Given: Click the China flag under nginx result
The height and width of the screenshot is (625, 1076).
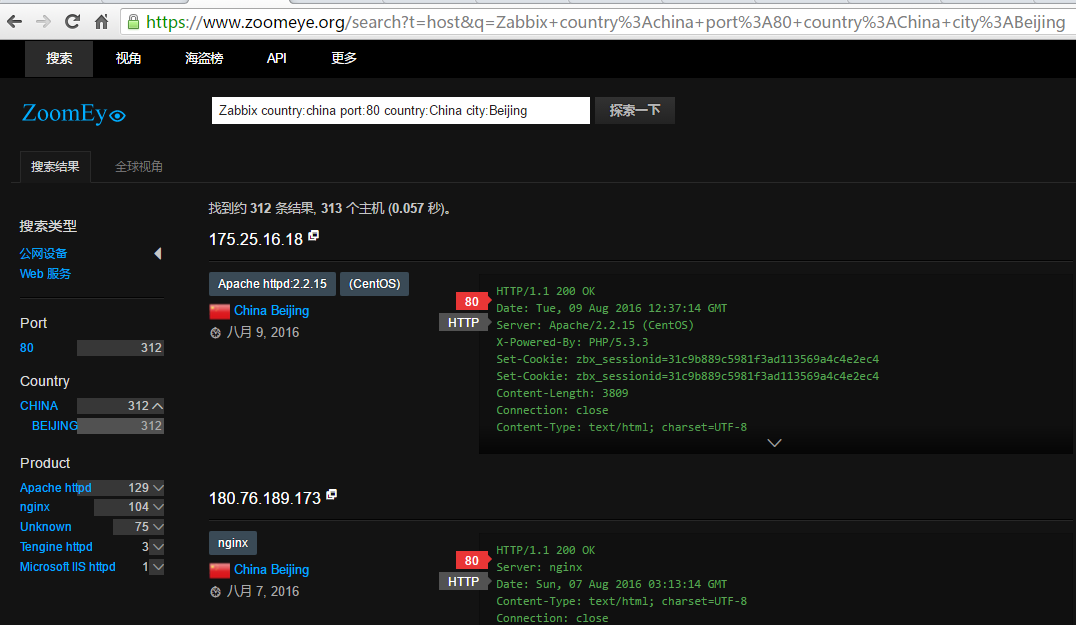Looking at the screenshot, I should click(x=219, y=570).
